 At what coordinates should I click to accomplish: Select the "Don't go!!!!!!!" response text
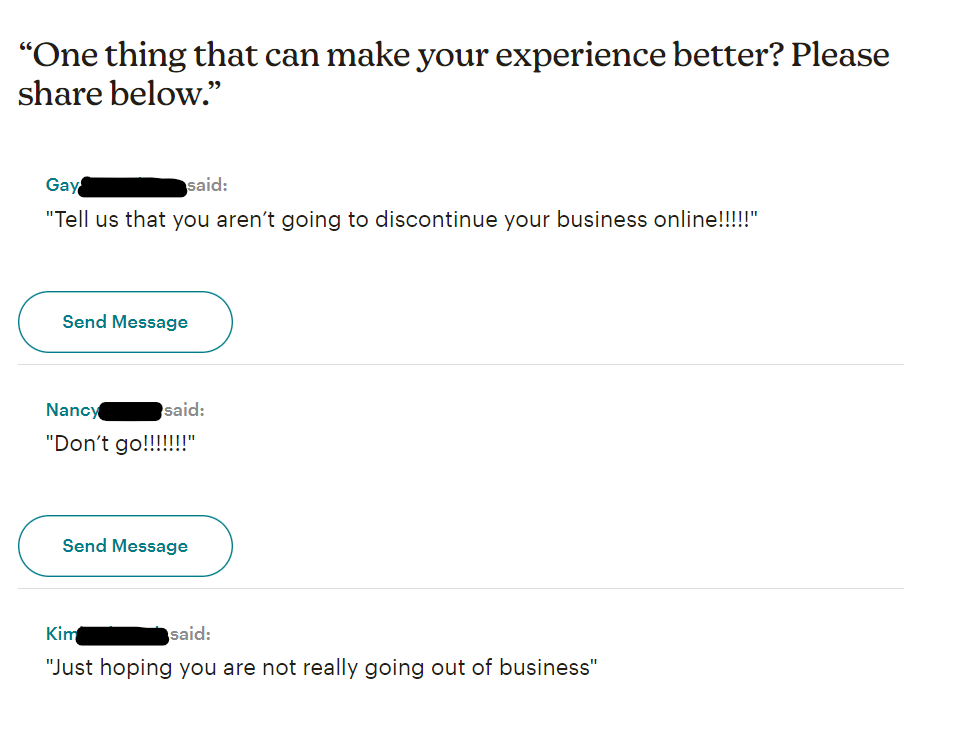(x=120, y=444)
